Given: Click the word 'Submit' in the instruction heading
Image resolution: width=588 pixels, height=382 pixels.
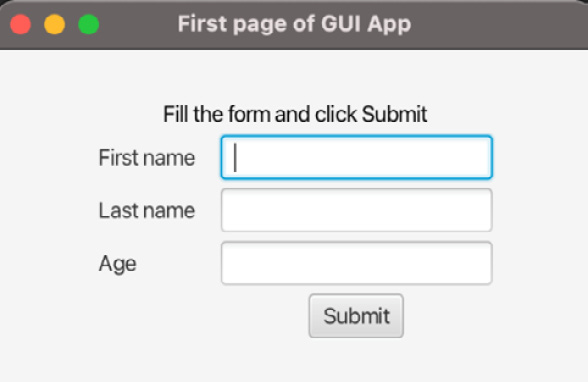Looking at the screenshot, I should click(x=394, y=114).
